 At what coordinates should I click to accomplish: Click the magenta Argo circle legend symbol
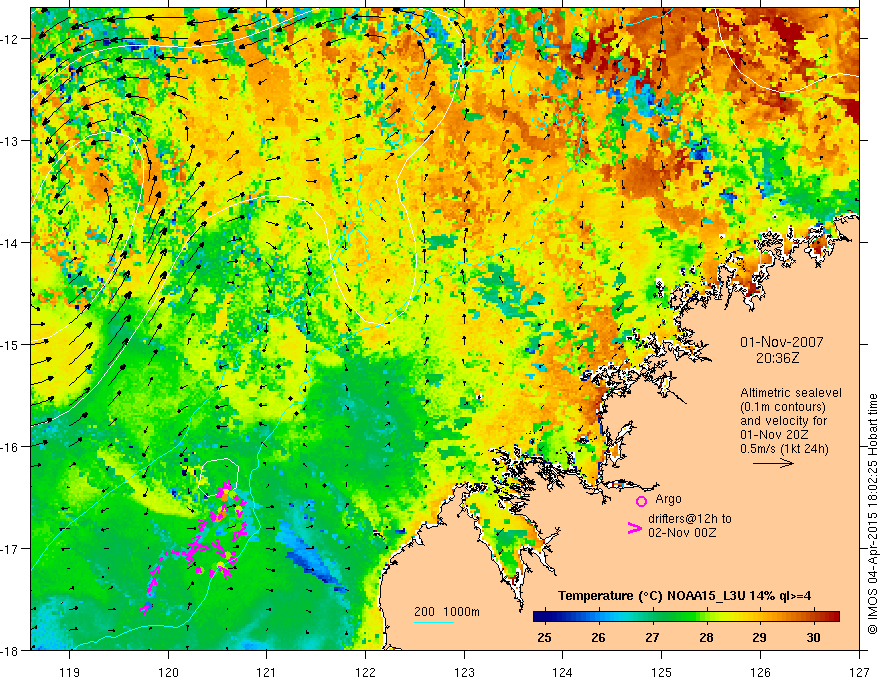coord(641,501)
